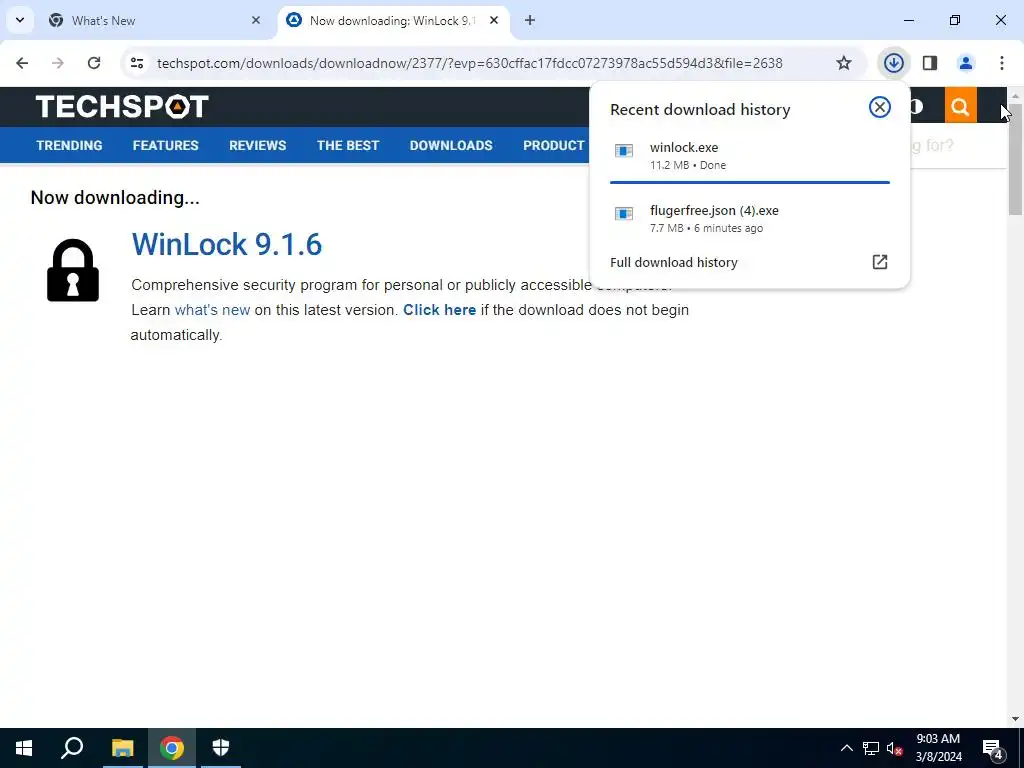Close the Now downloading WinLock tab
The image size is (1024, 768).
tap(494, 20)
